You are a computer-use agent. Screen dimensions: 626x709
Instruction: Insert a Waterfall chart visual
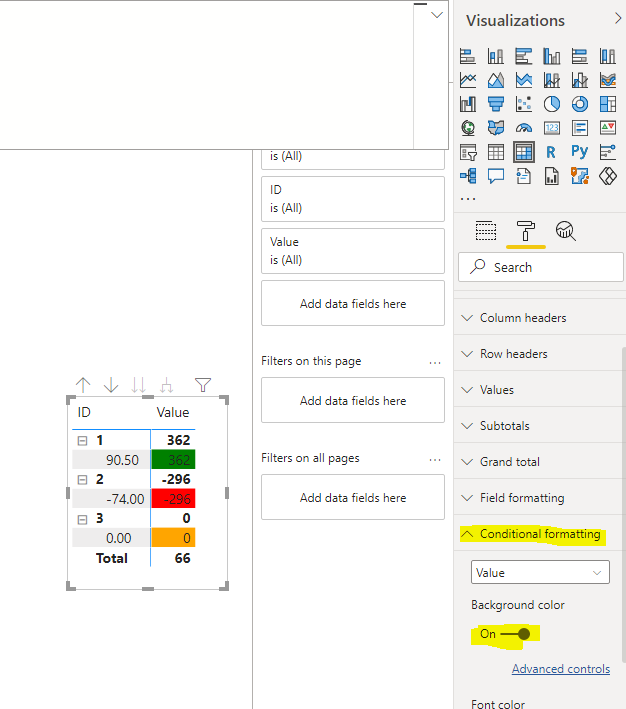(x=468, y=104)
